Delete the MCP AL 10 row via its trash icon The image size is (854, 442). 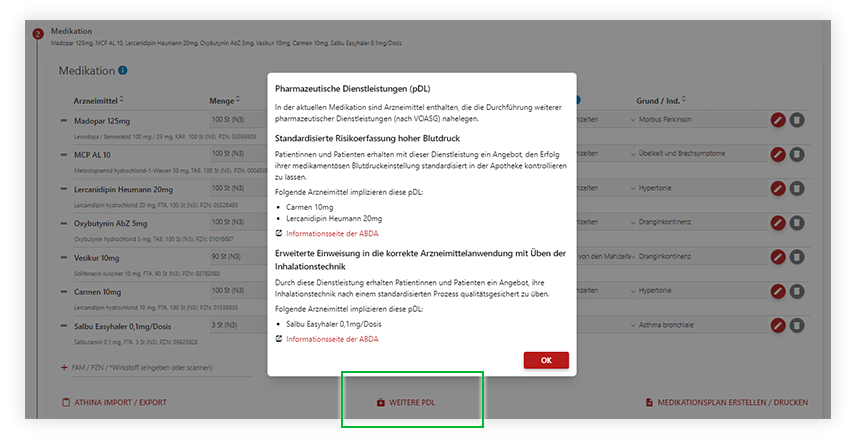[x=797, y=154]
